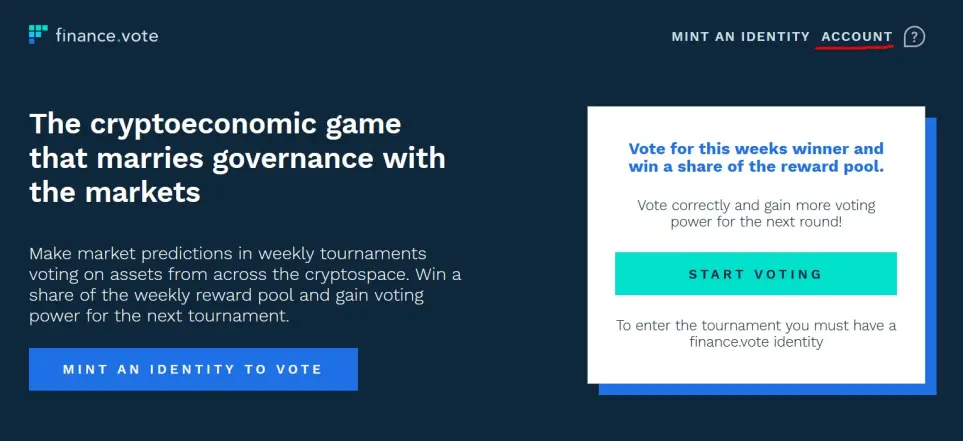Click 'power for the next round!' text
Viewport: 963px width, 441px height.
pyautogui.click(x=756, y=222)
